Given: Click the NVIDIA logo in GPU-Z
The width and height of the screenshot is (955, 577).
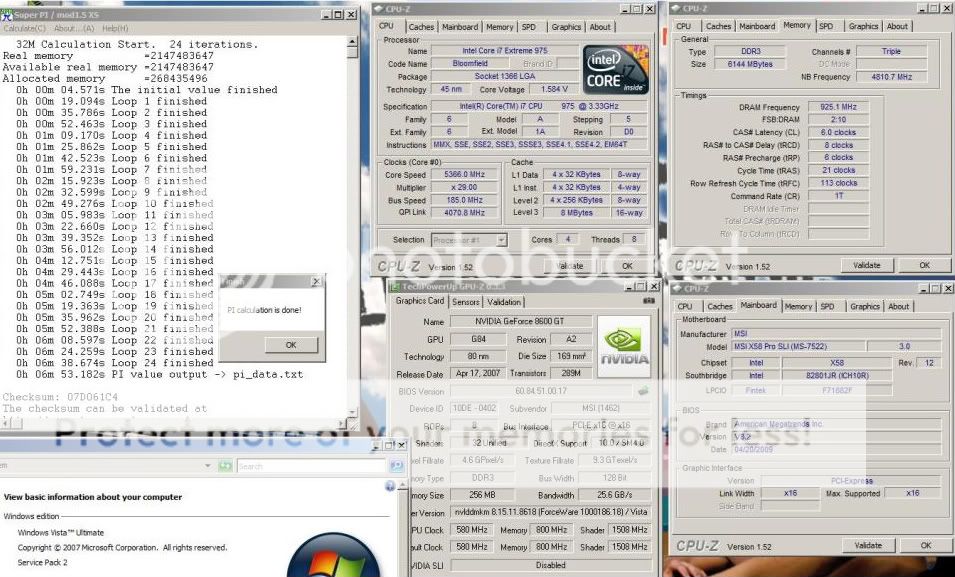Looking at the screenshot, I should coord(624,346).
